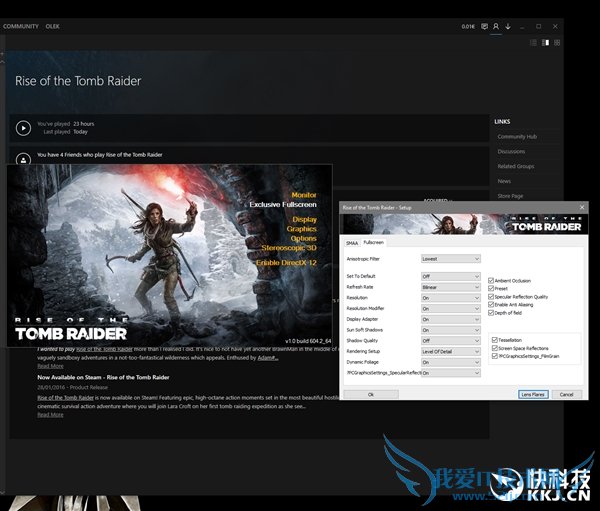The width and height of the screenshot is (600, 511).
Task: Open the user profile icon in the top bar
Action: [496, 26]
